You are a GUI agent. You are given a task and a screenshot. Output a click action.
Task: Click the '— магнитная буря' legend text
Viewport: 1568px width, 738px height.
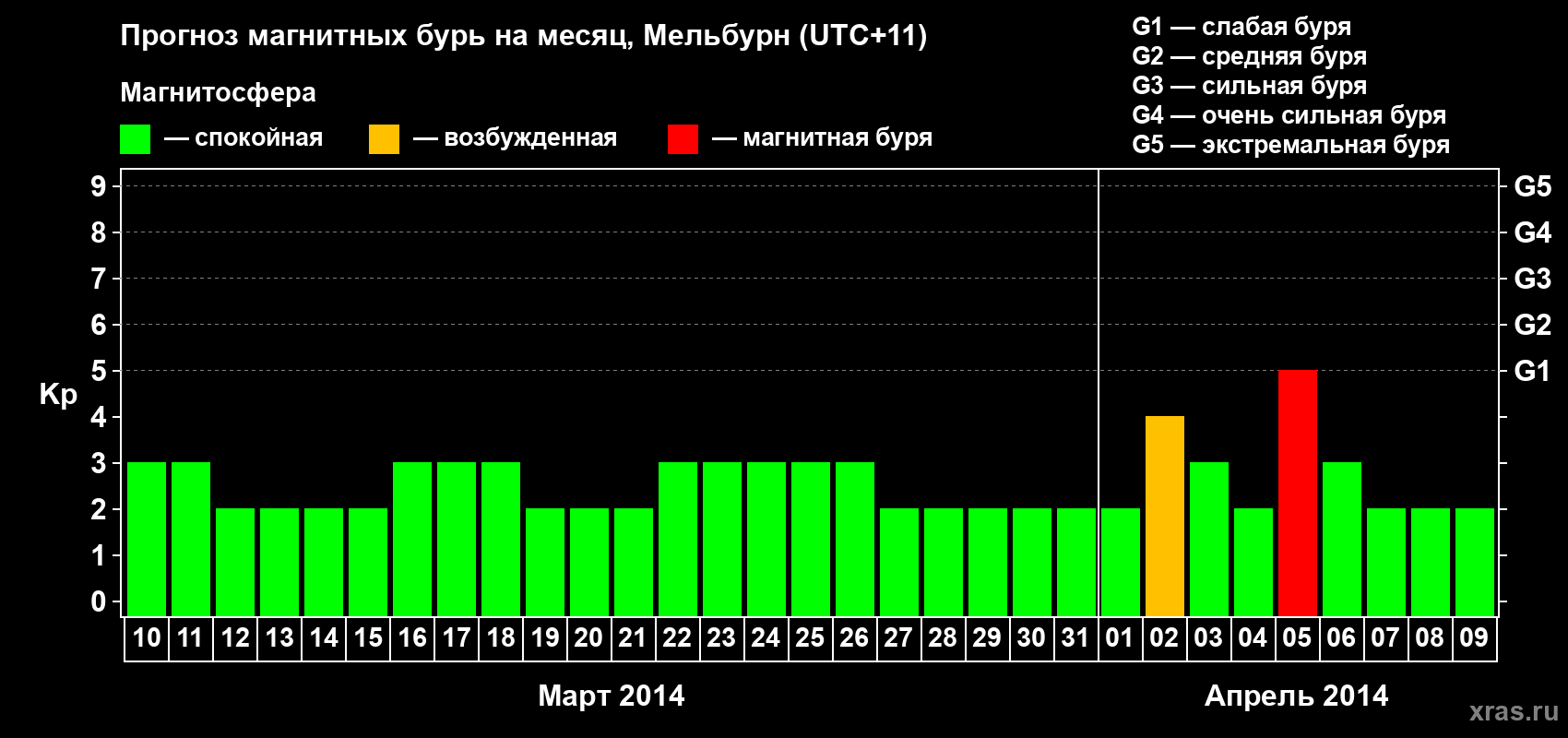click(x=822, y=138)
